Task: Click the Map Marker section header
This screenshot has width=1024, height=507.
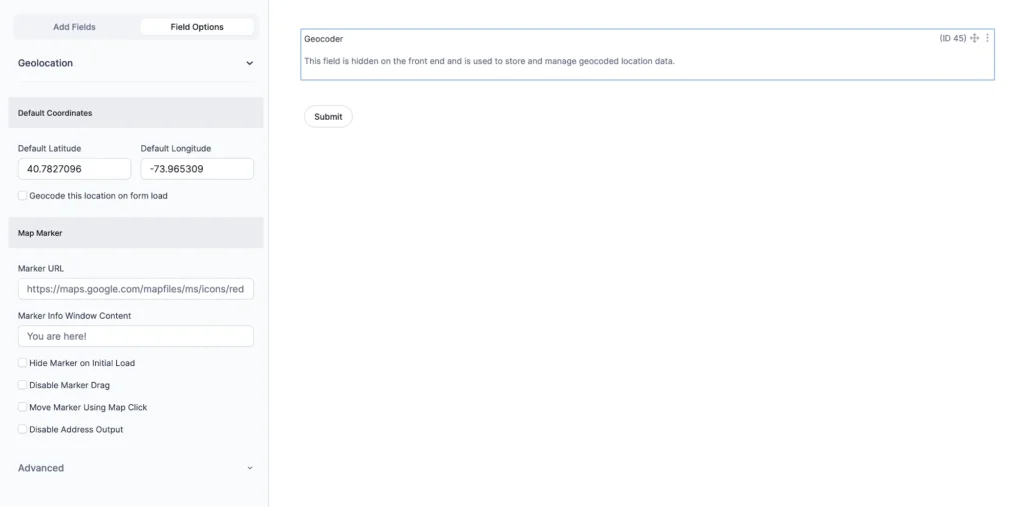Action: tap(136, 233)
